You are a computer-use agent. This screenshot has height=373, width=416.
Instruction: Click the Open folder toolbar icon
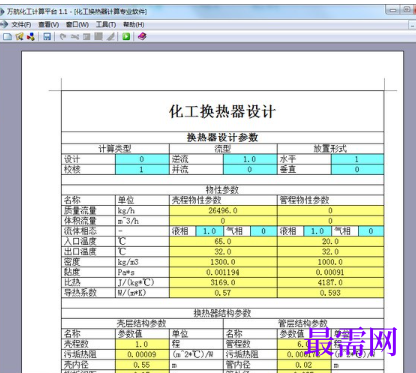pos(19,37)
